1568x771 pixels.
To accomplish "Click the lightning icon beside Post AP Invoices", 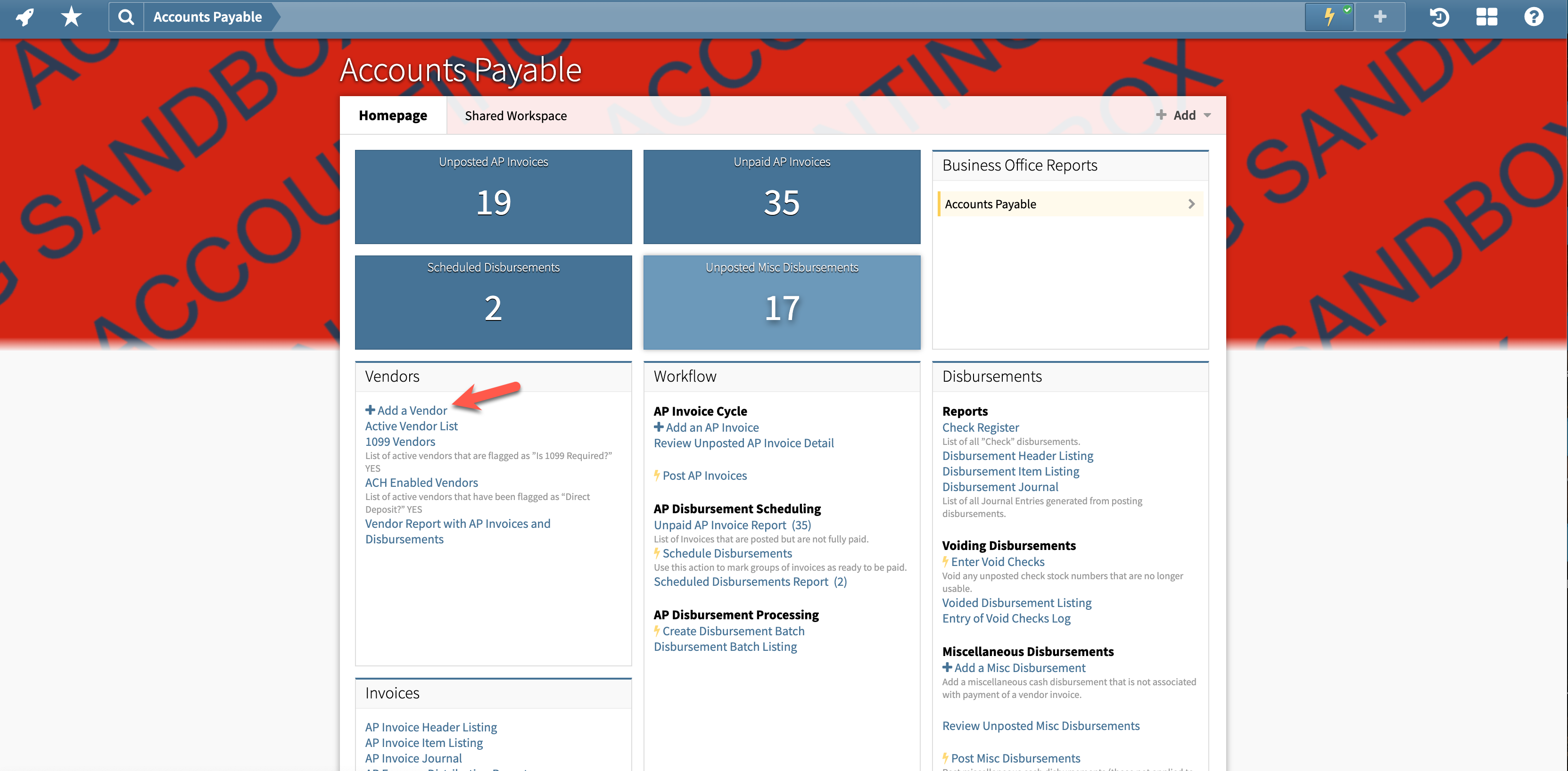I will [x=657, y=475].
